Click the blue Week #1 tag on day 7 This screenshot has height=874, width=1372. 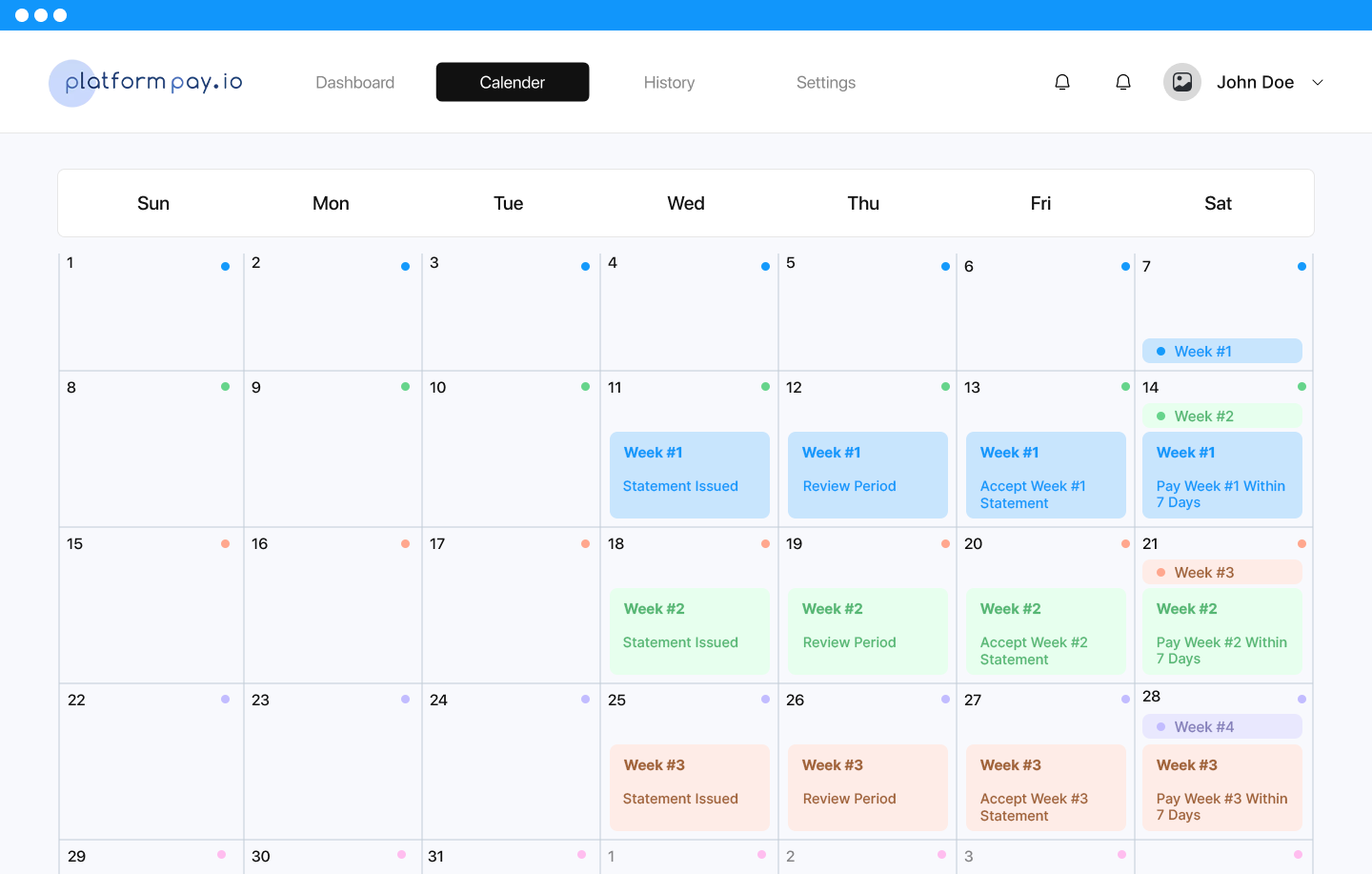click(x=1221, y=351)
